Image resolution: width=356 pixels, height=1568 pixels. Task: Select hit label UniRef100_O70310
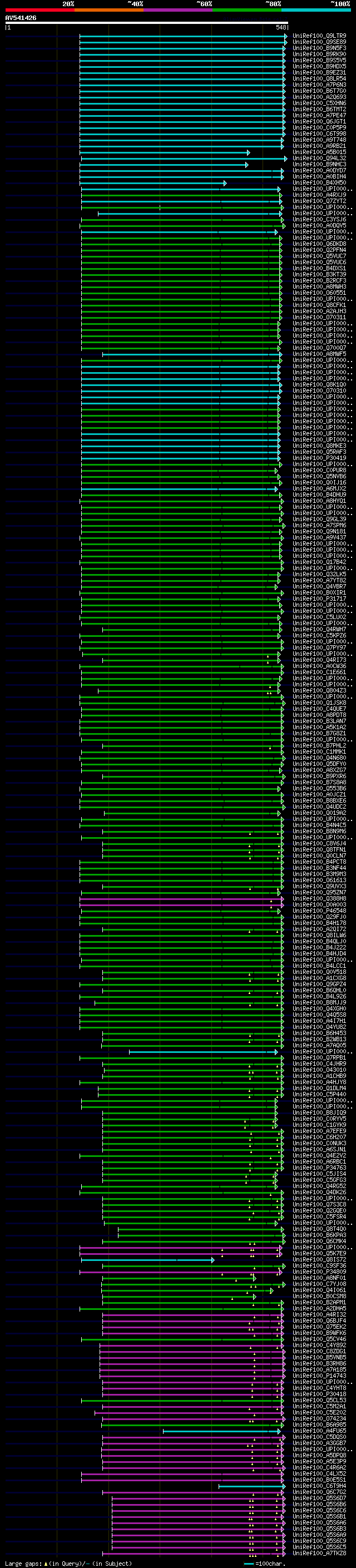pyautogui.click(x=319, y=391)
